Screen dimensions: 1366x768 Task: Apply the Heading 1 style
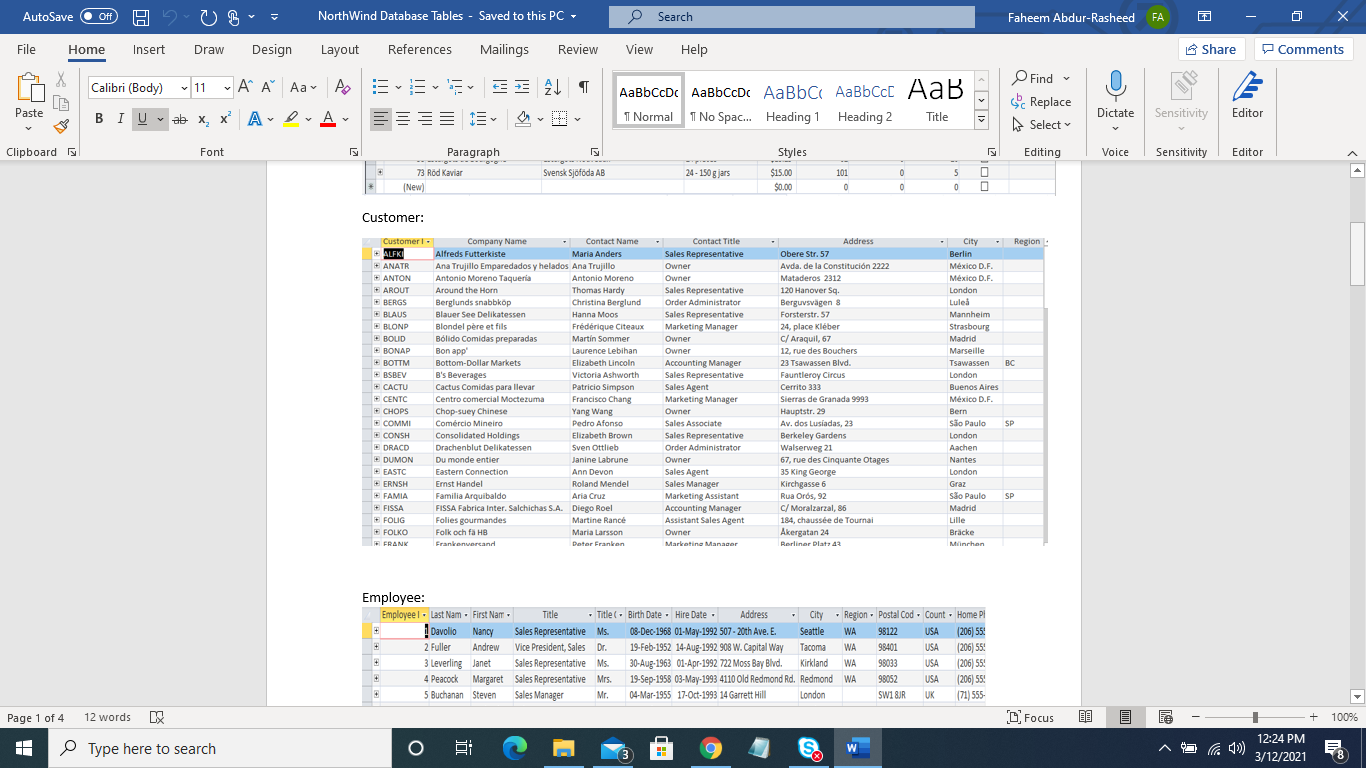(x=793, y=100)
